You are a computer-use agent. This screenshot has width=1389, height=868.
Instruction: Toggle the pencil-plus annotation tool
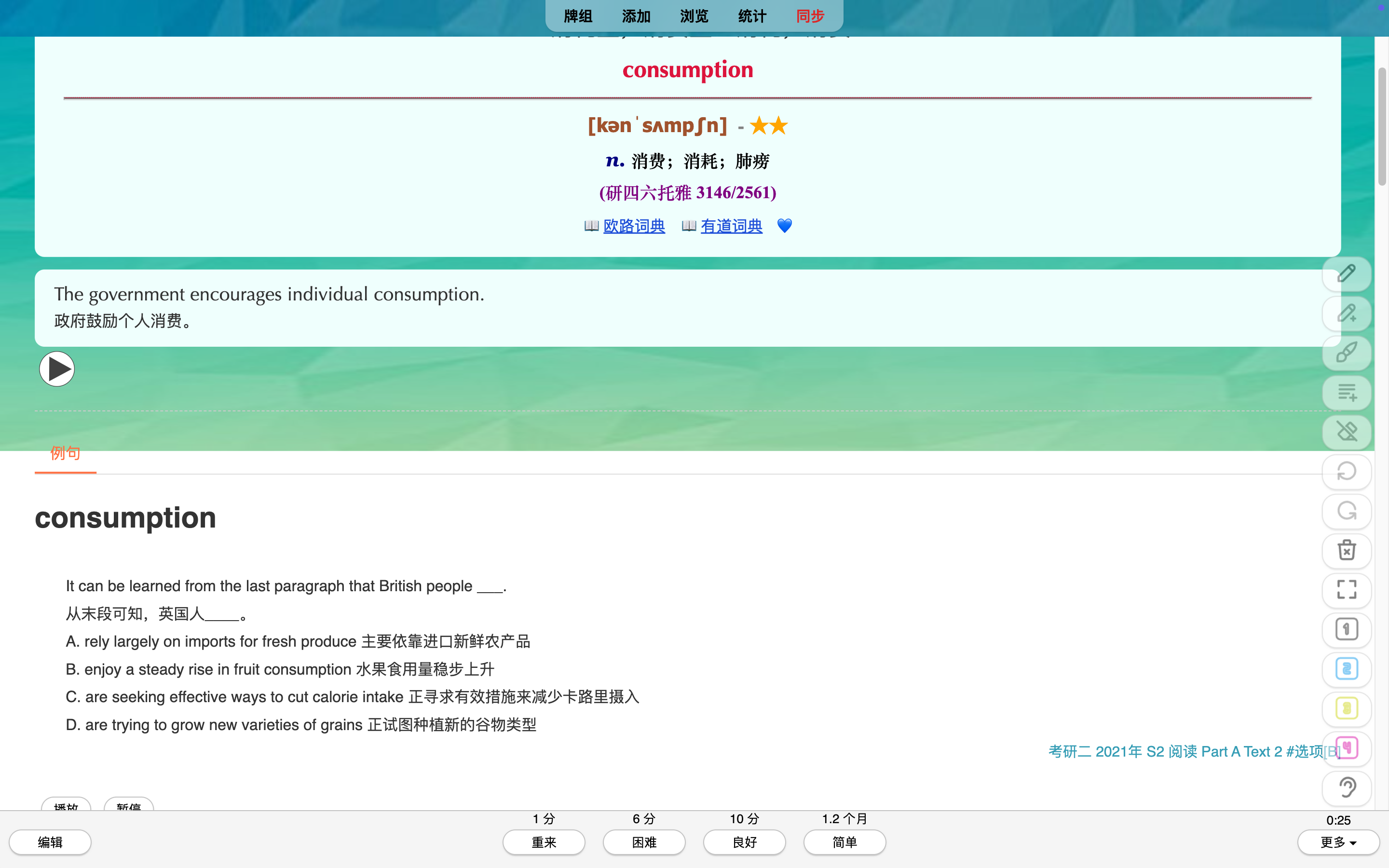(x=1346, y=313)
